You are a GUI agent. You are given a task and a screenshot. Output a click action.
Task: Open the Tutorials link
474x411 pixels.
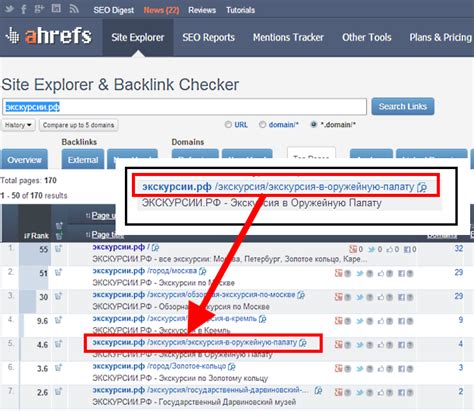coord(240,10)
